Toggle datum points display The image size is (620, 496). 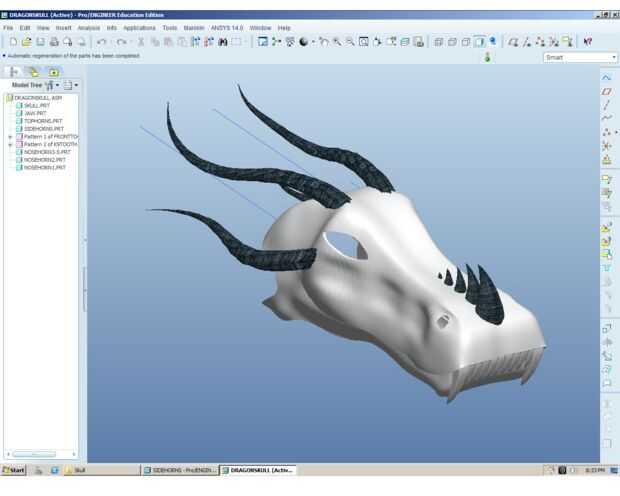tap(540, 42)
